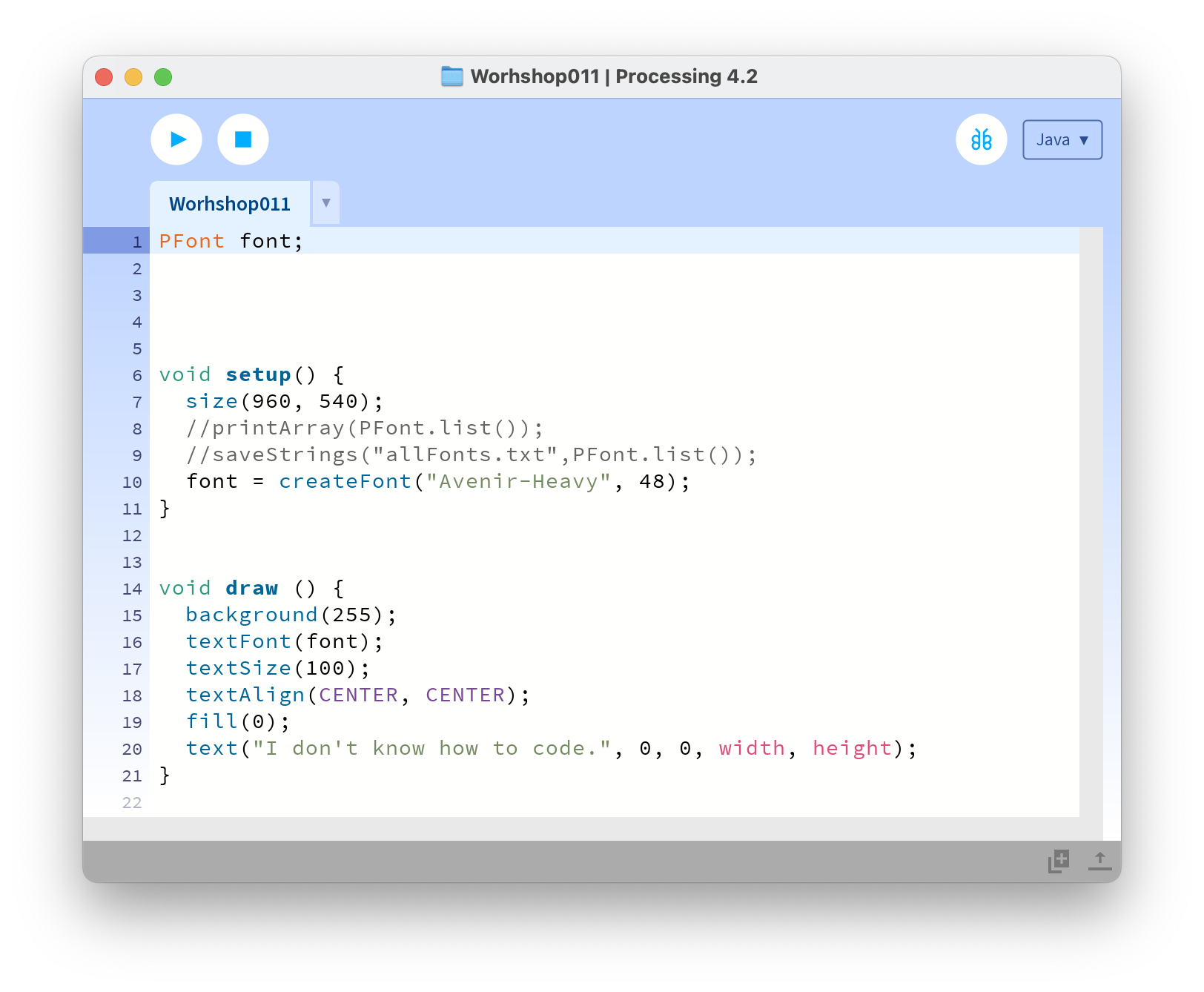Image resolution: width=1204 pixels, height=992 pixels.
Task: Stop the running sketch
Action: pyautogui.click(x=243, y=139)
